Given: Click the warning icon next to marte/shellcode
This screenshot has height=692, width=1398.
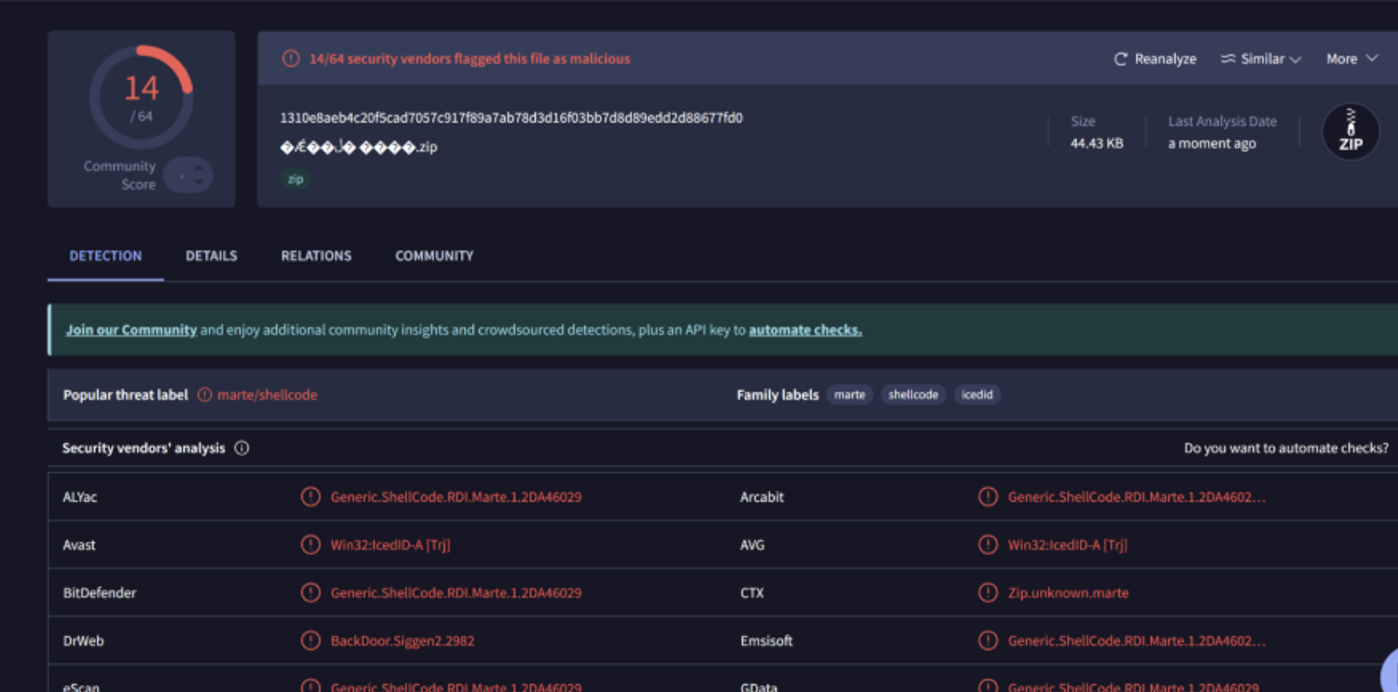Looking at the screenshot, I should click(205, 395).
